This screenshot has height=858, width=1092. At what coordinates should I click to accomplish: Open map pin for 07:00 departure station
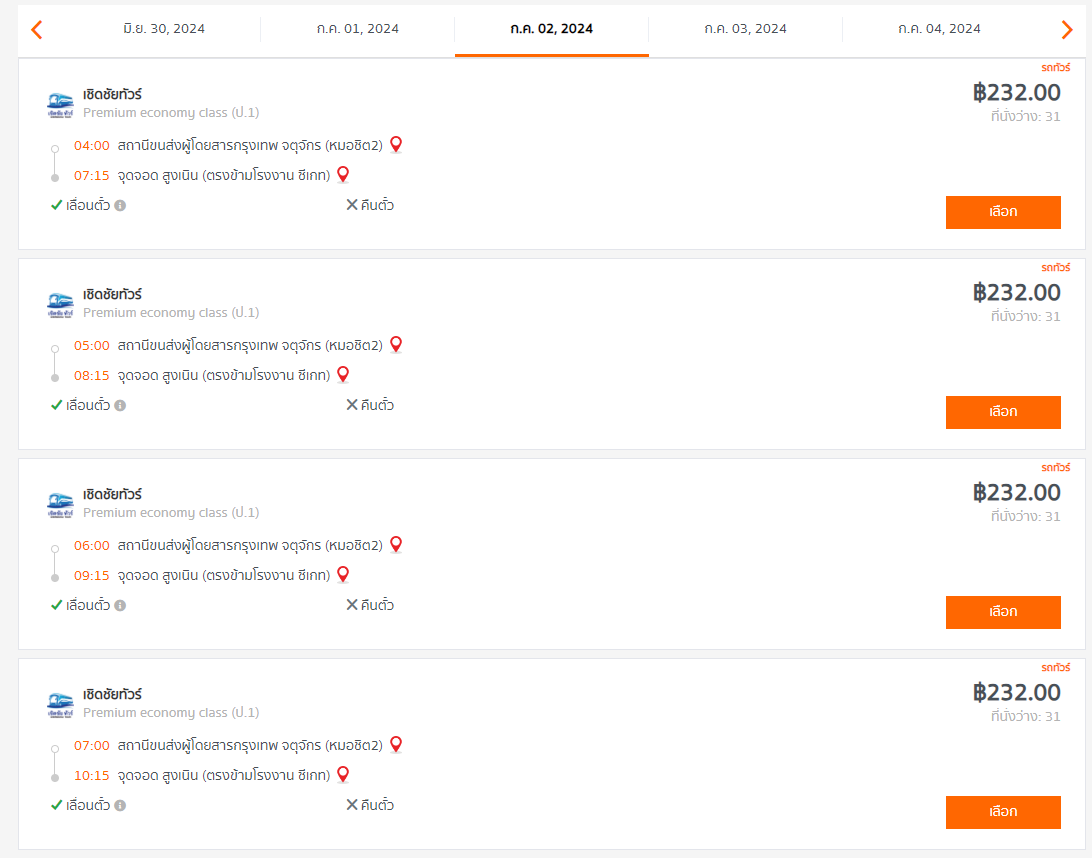point(396,744)
